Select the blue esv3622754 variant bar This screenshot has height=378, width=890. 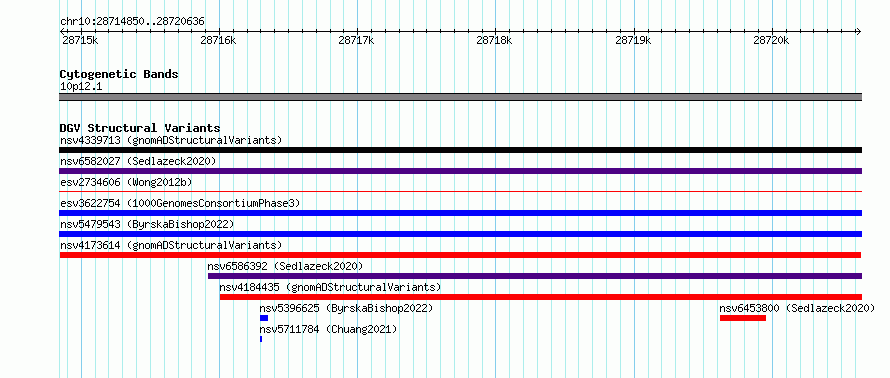[460, 213]
